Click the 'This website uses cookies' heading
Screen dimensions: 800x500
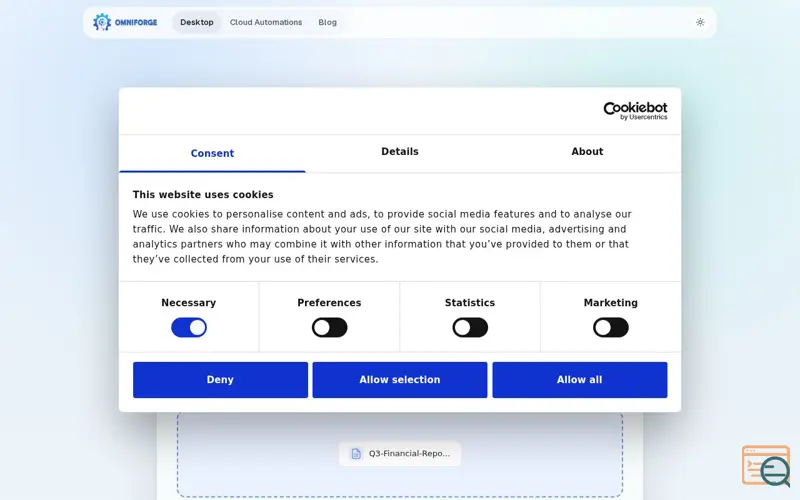[203, 195]
